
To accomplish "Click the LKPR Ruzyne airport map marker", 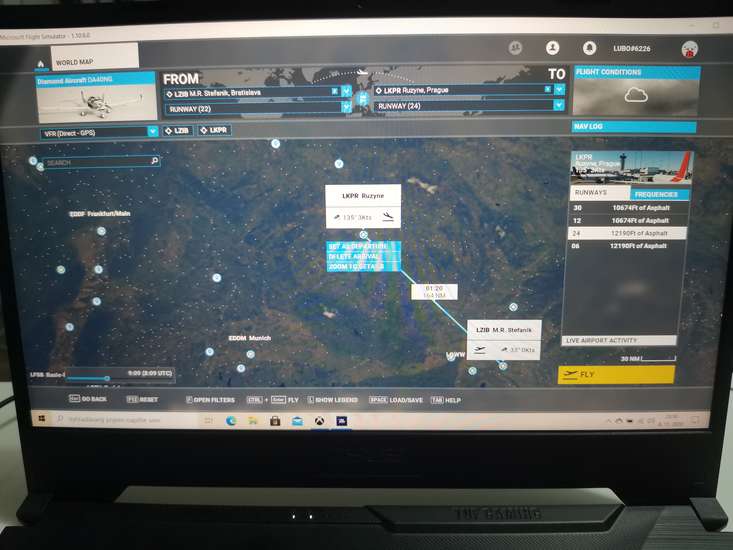I will point(363,235).
